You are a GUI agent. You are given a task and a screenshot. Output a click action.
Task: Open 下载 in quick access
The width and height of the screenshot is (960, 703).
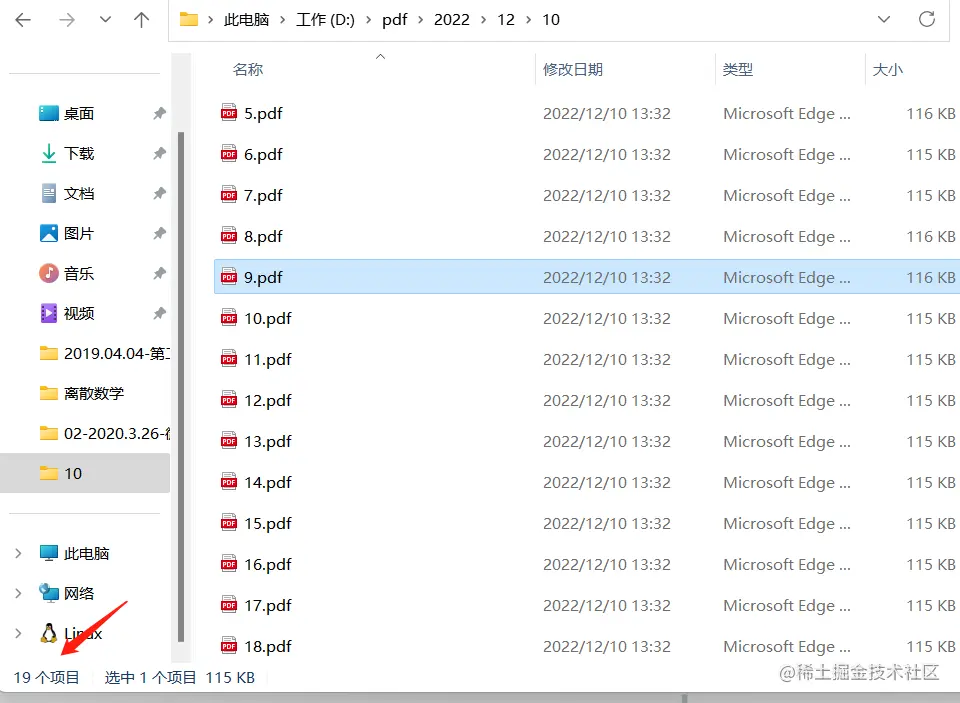(x=79, y=153)
